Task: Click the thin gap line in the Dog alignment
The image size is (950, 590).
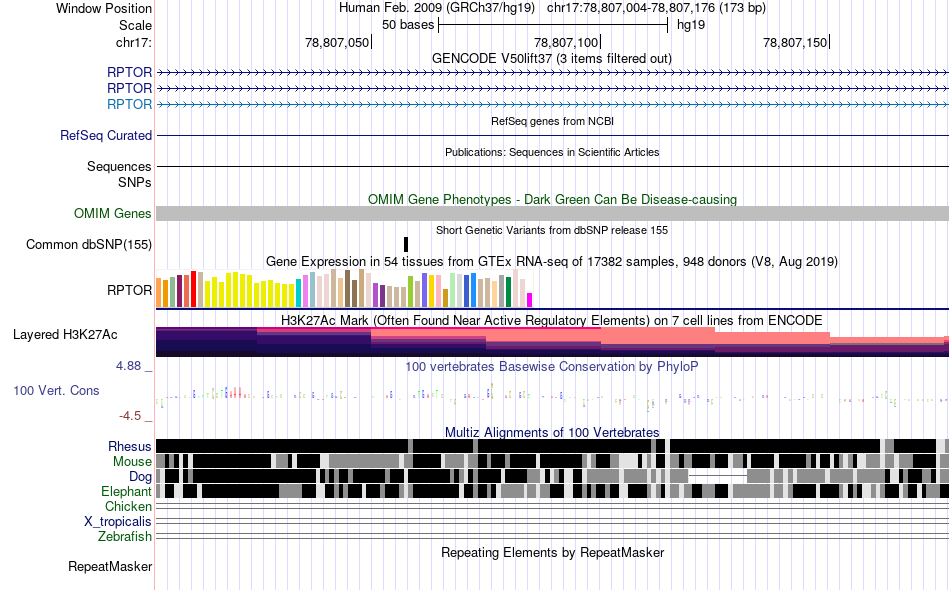Action: click(718, 476)
